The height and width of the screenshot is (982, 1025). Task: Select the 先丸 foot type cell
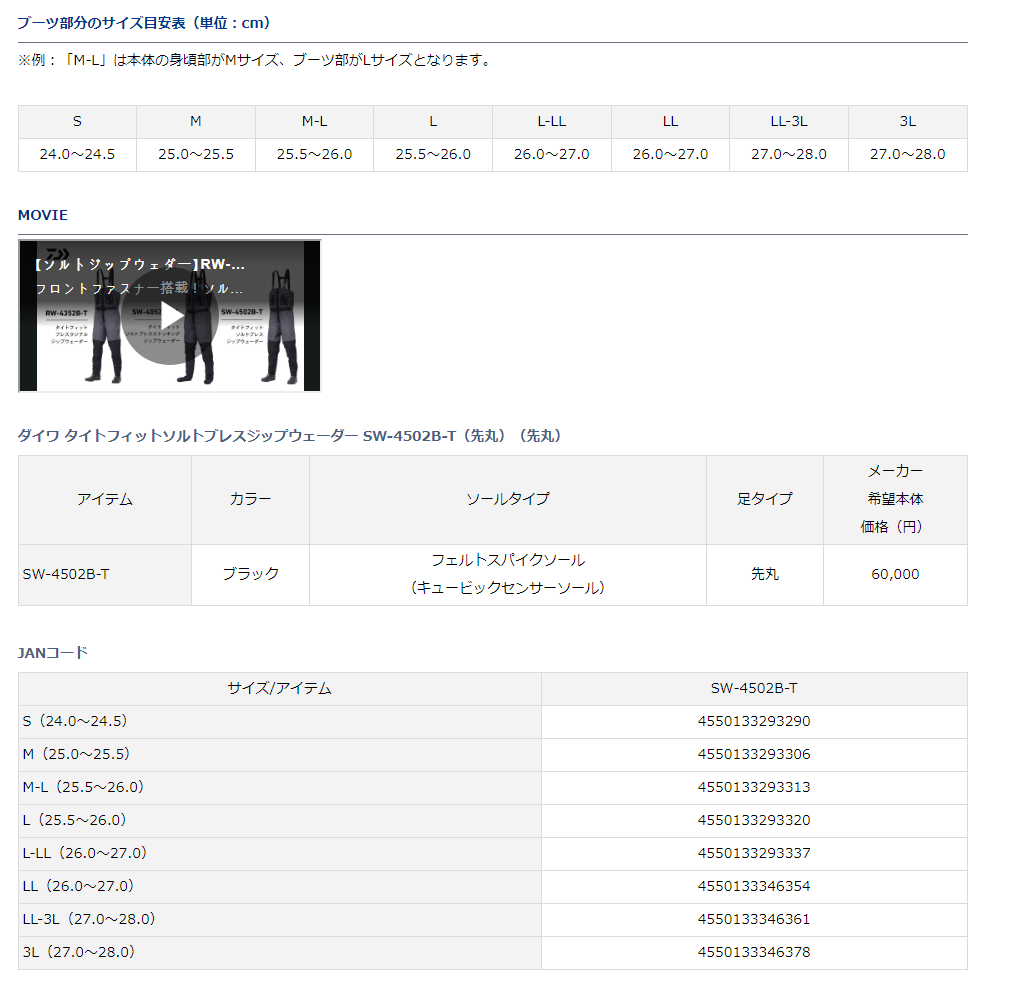coord(765,575)
